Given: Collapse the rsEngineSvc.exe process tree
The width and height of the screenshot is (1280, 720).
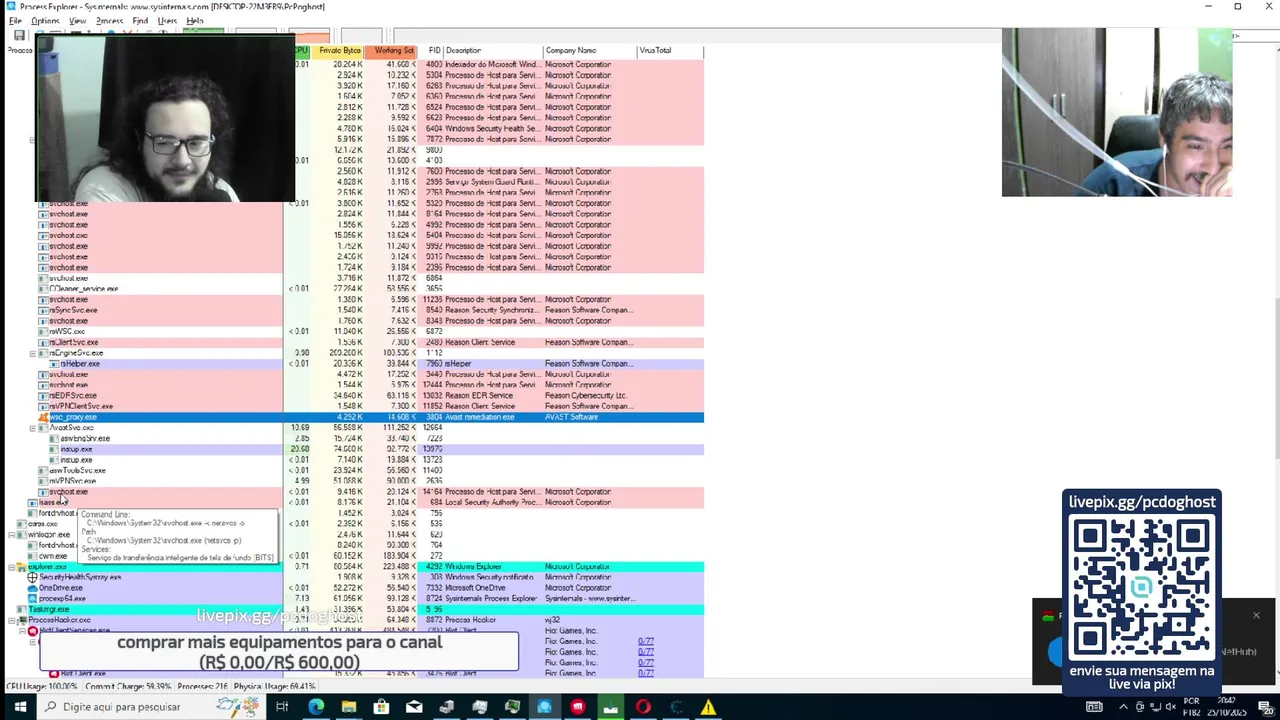Looking at the screenshot, I should tap(32, 353).
